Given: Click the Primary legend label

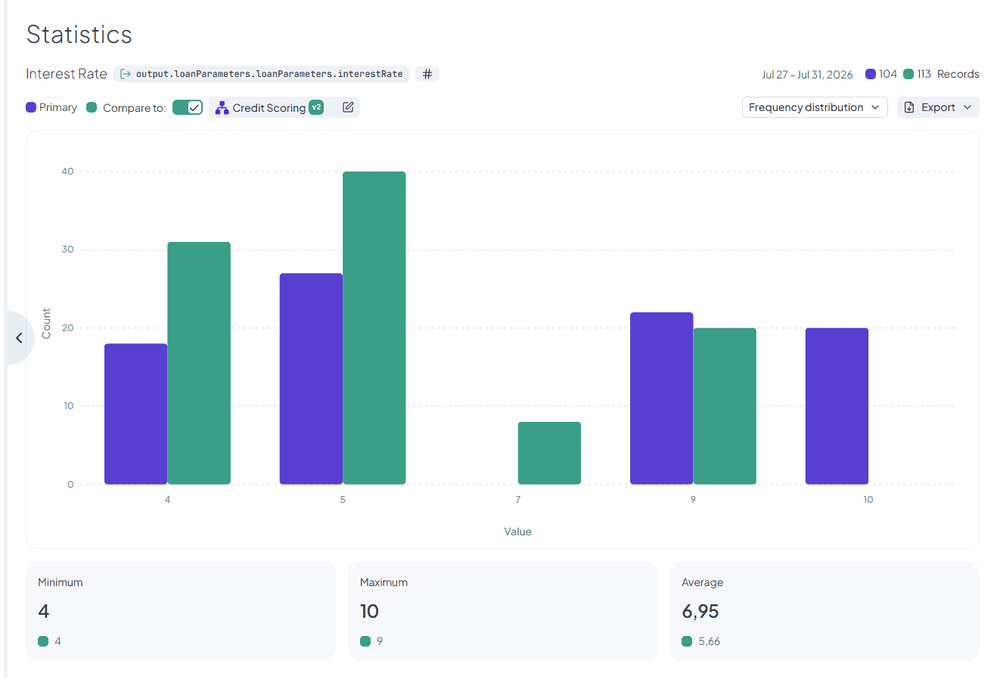Looking at the screenshot, I should pyautogui.click(x=58, y=107).
